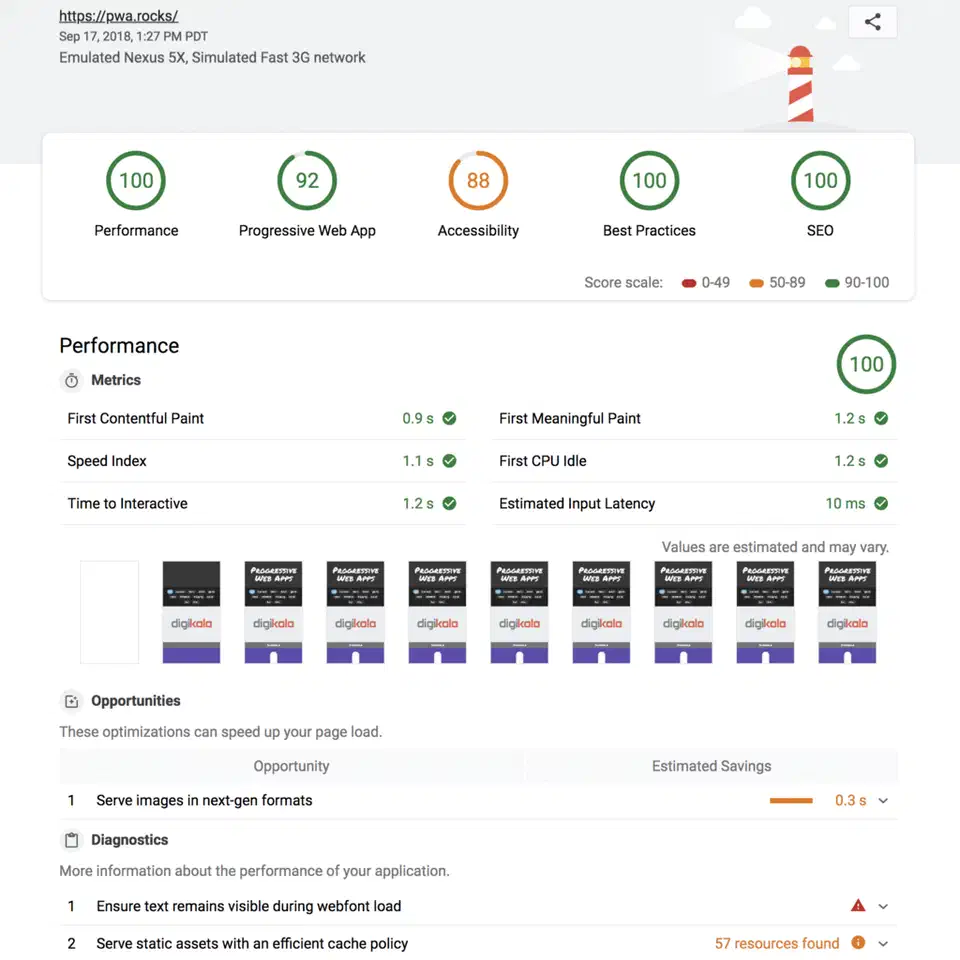
Task: Click the checkmark next to Estimated Input Latency
Action: [x=881, y=503]
